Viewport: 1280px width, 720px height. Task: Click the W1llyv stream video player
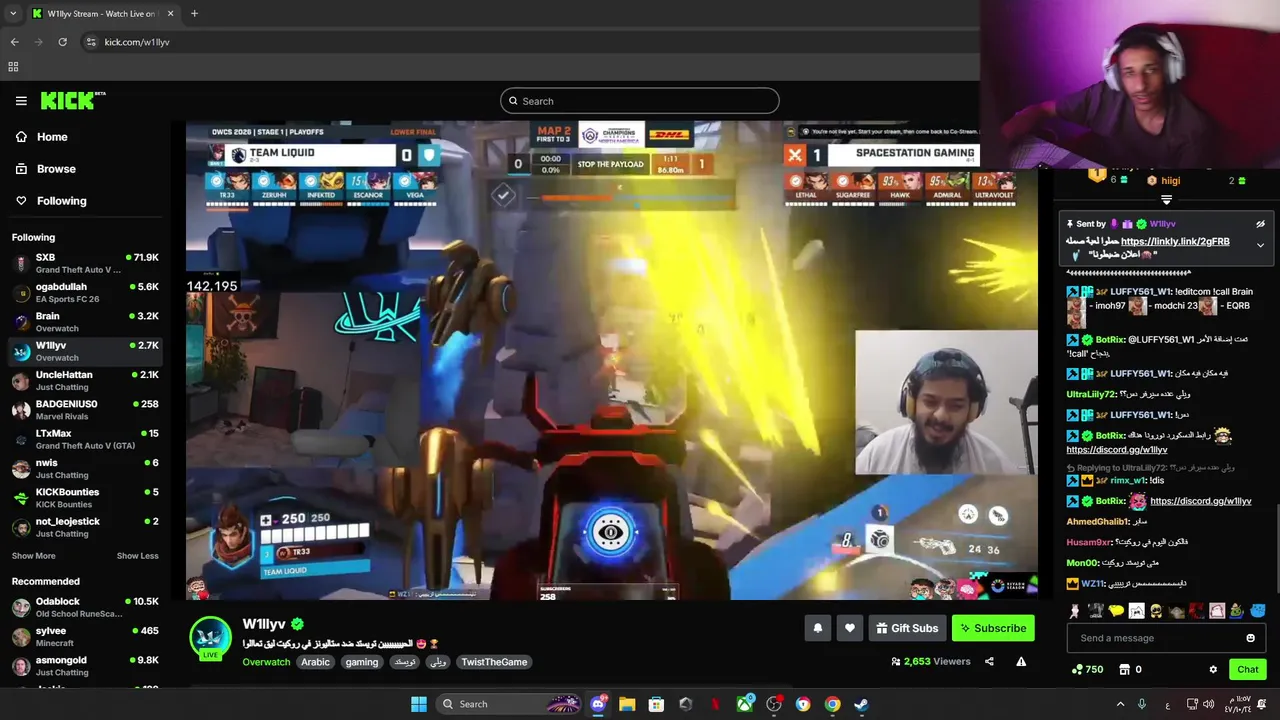pyautogui.click(x=612, y=360)
